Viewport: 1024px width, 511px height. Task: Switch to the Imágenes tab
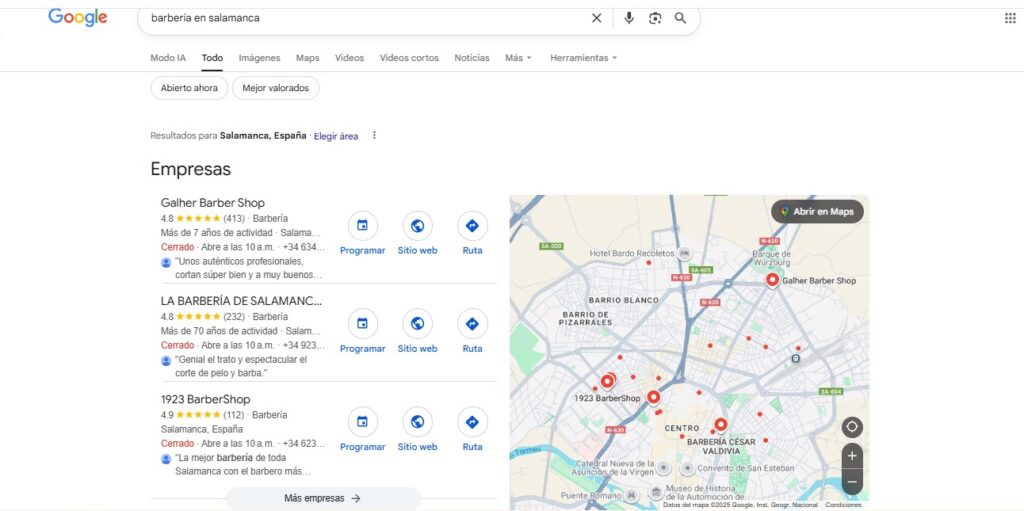click(x=259, y=58)
